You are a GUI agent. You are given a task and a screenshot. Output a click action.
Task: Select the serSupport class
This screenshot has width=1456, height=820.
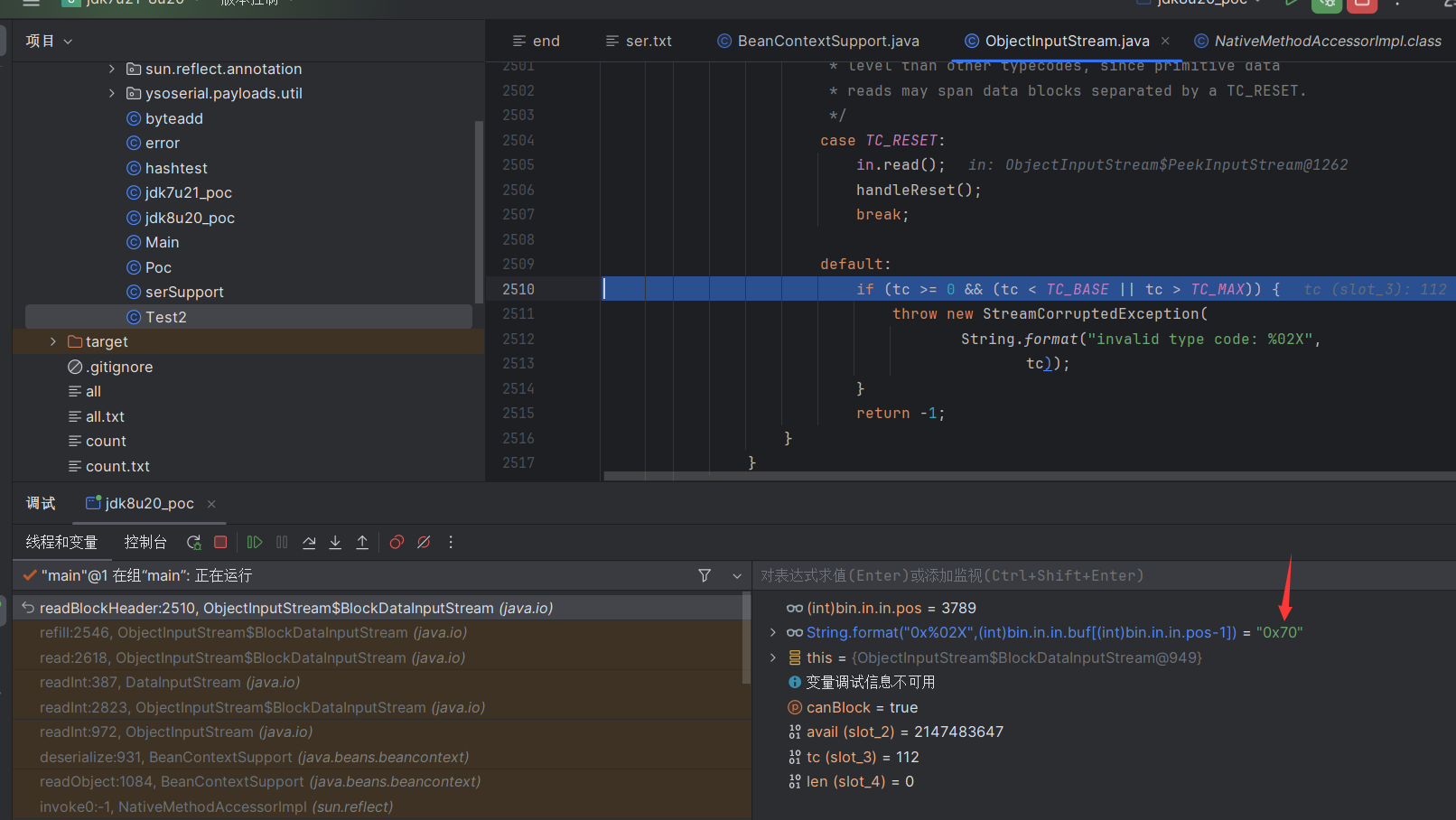point(184,292)
